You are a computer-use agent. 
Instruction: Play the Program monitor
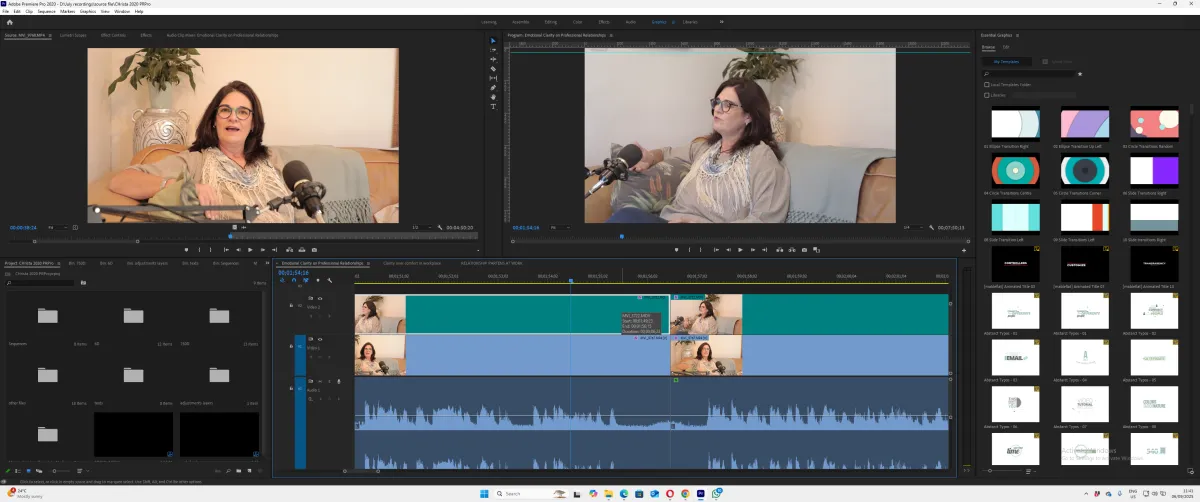740,249
